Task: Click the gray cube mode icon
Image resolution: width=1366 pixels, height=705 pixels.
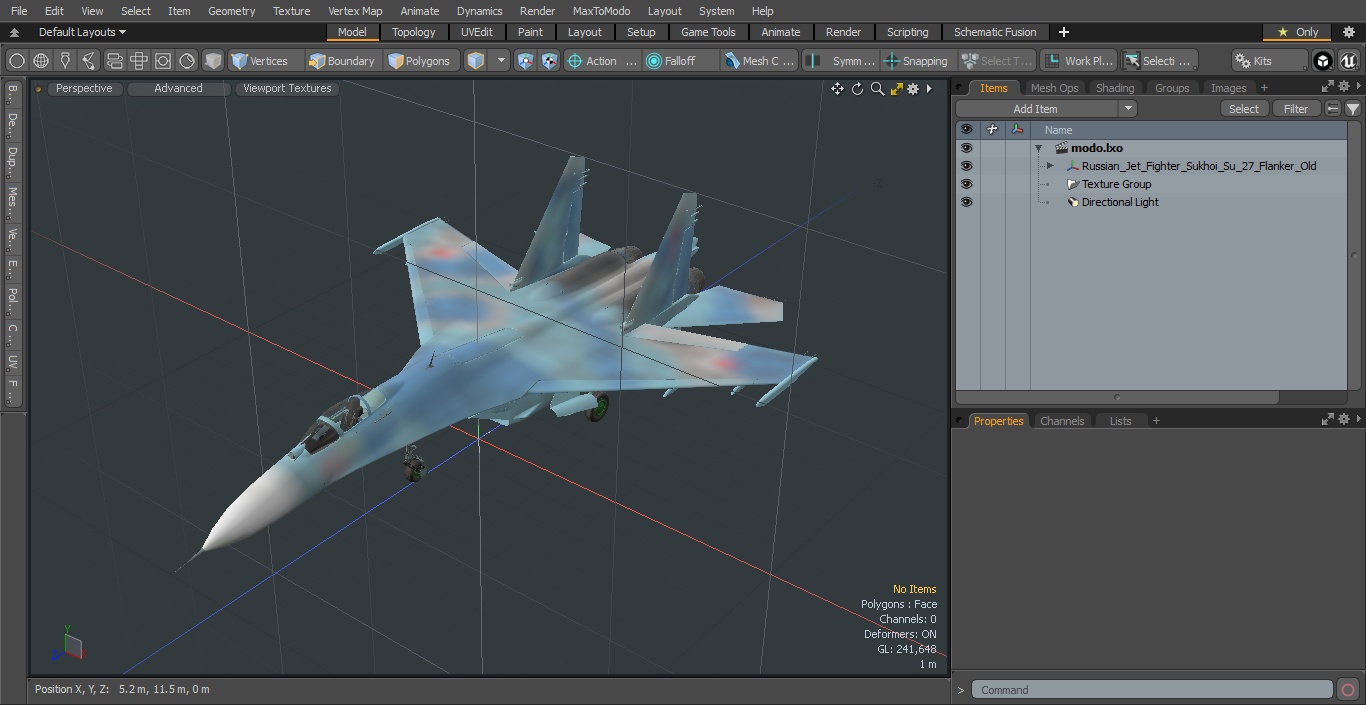Action: 213,61
